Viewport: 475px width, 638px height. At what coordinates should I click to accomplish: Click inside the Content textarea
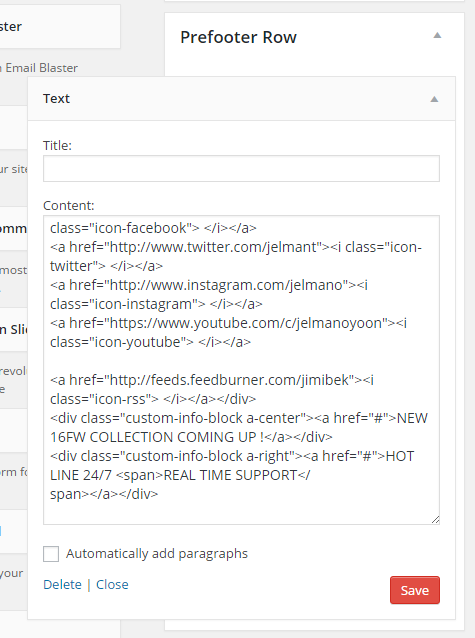[241, 370]
